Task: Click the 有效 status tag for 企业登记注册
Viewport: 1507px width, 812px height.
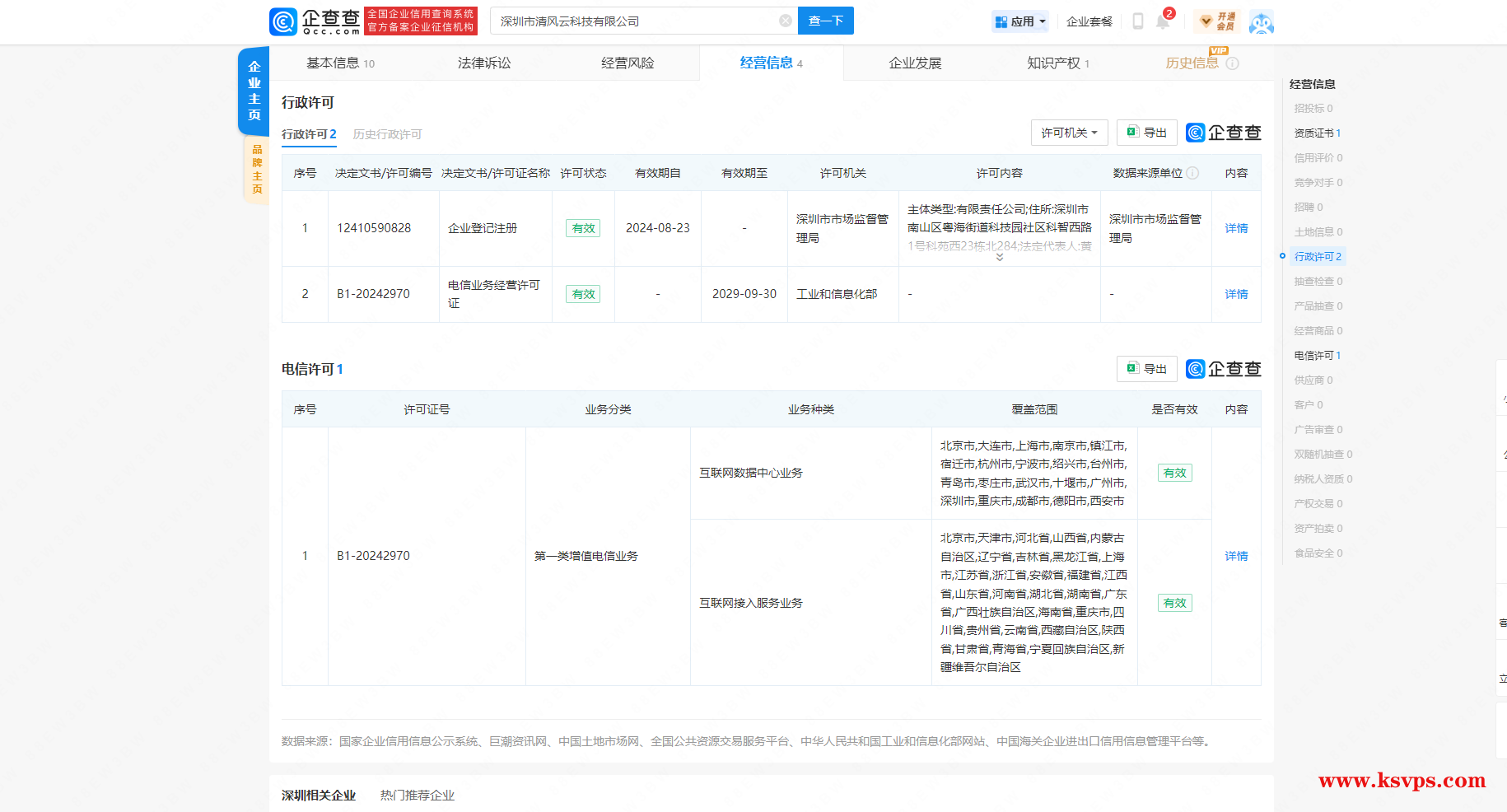Action: coord(583,228)
